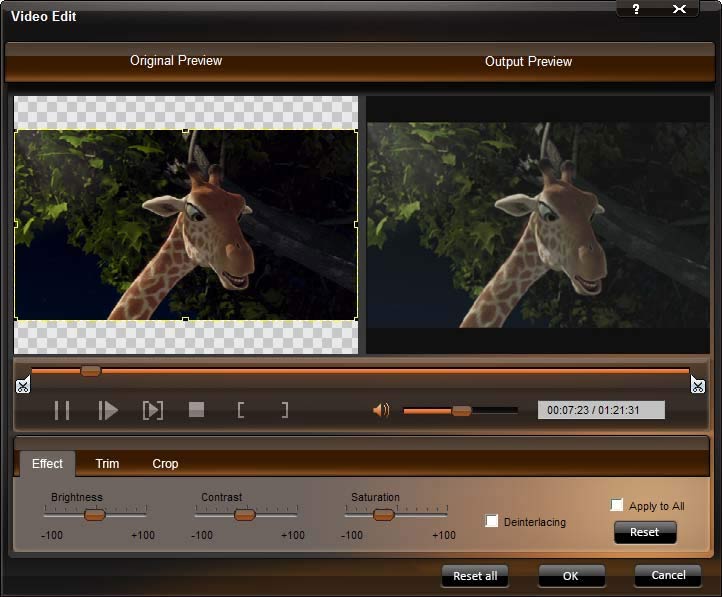Click the Original Preview video image
Screen dimensions: 723x597
point(186,225)
